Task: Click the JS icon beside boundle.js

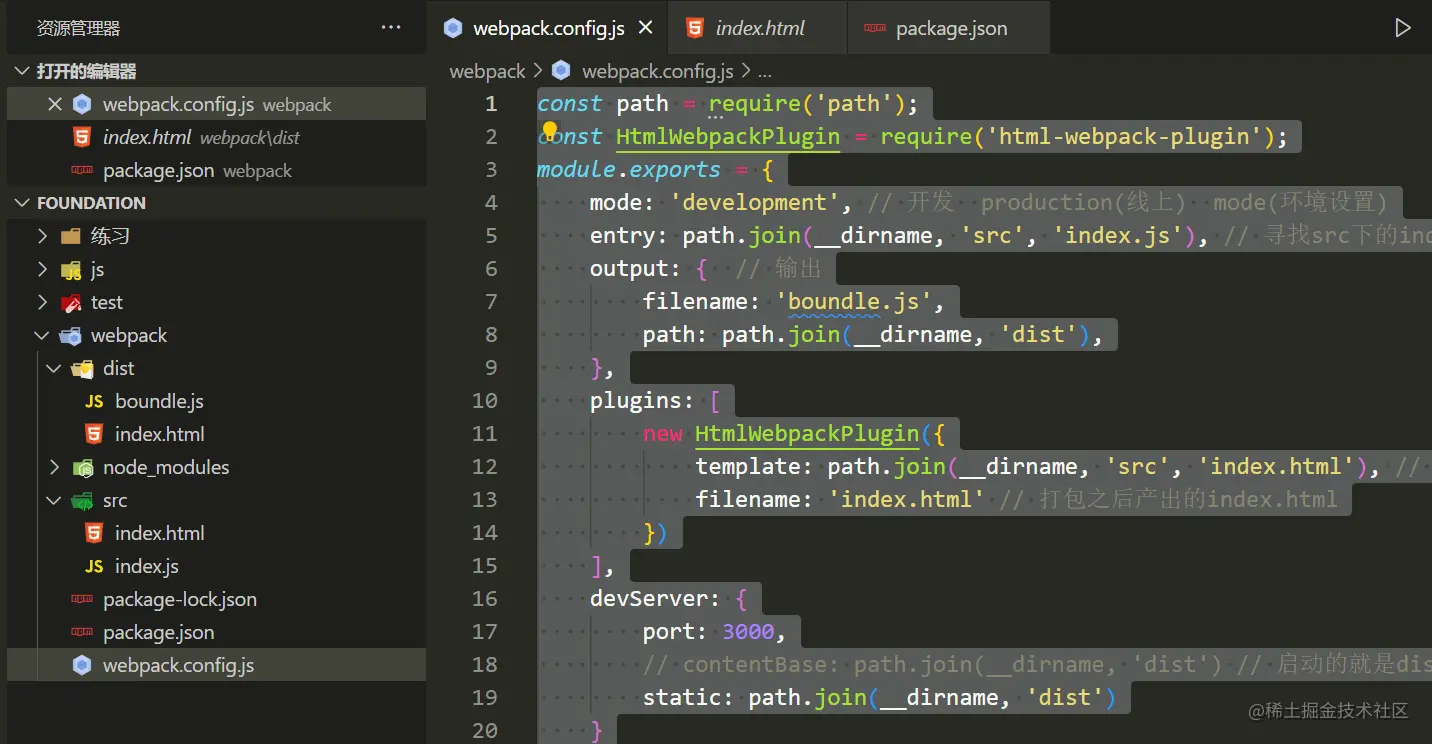Action: coord(94,402)
